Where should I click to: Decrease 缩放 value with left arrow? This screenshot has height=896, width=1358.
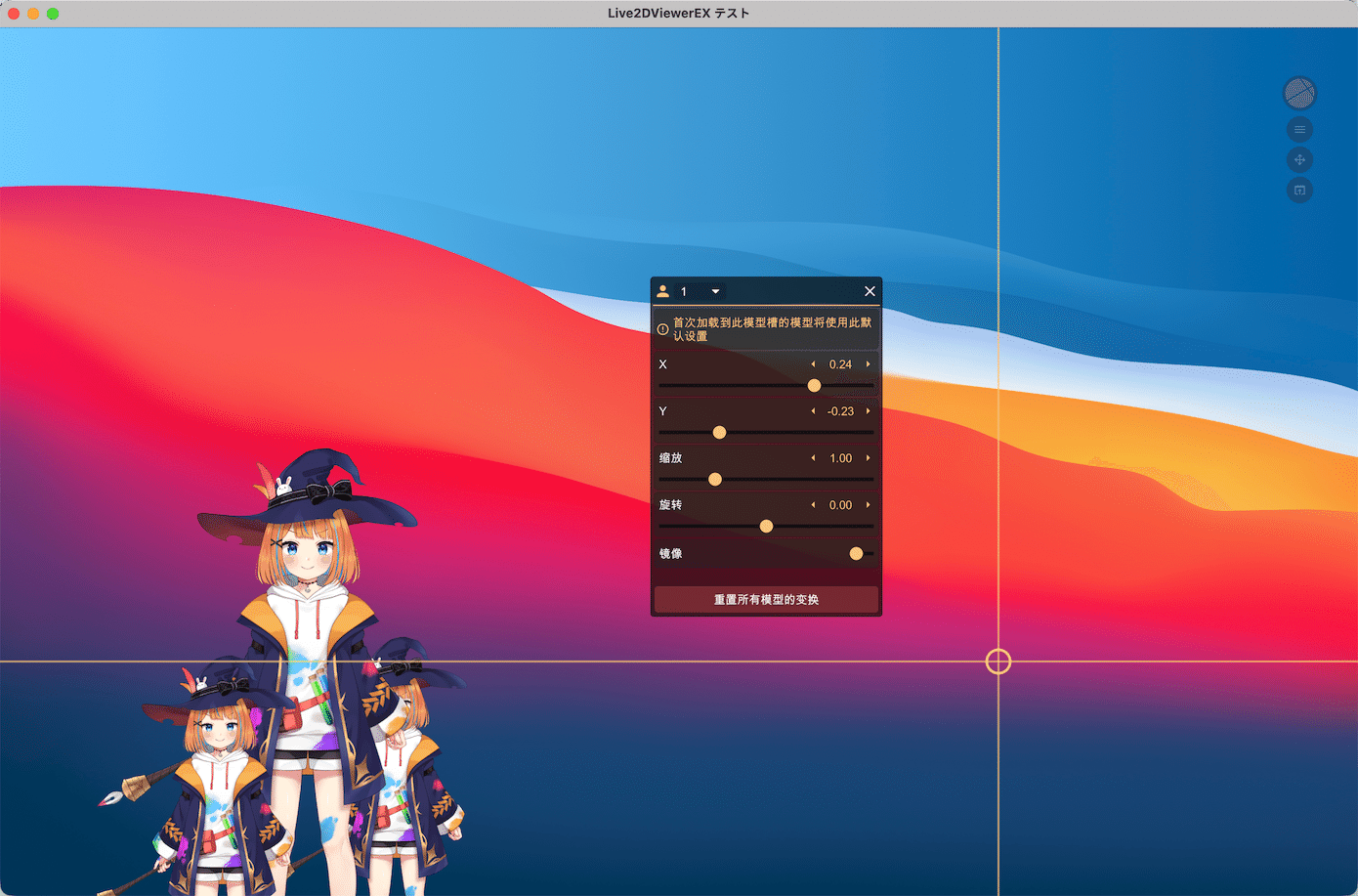[x=813, y=458]
